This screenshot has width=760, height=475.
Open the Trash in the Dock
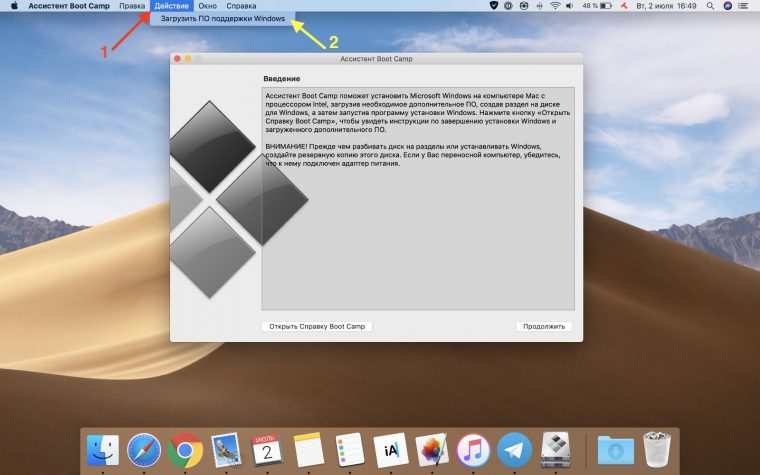pyautogui.click(x=657, y=450)
